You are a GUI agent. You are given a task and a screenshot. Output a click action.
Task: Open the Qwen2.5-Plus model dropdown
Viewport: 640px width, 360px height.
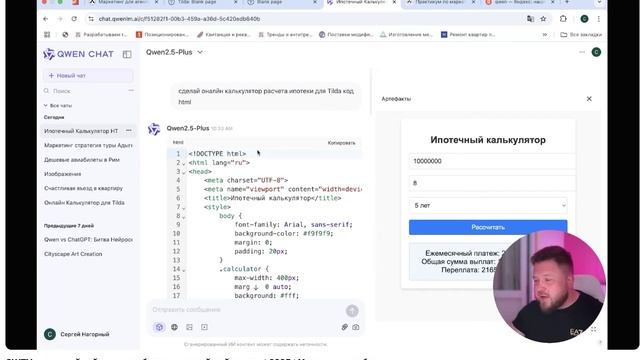(174, 52)
